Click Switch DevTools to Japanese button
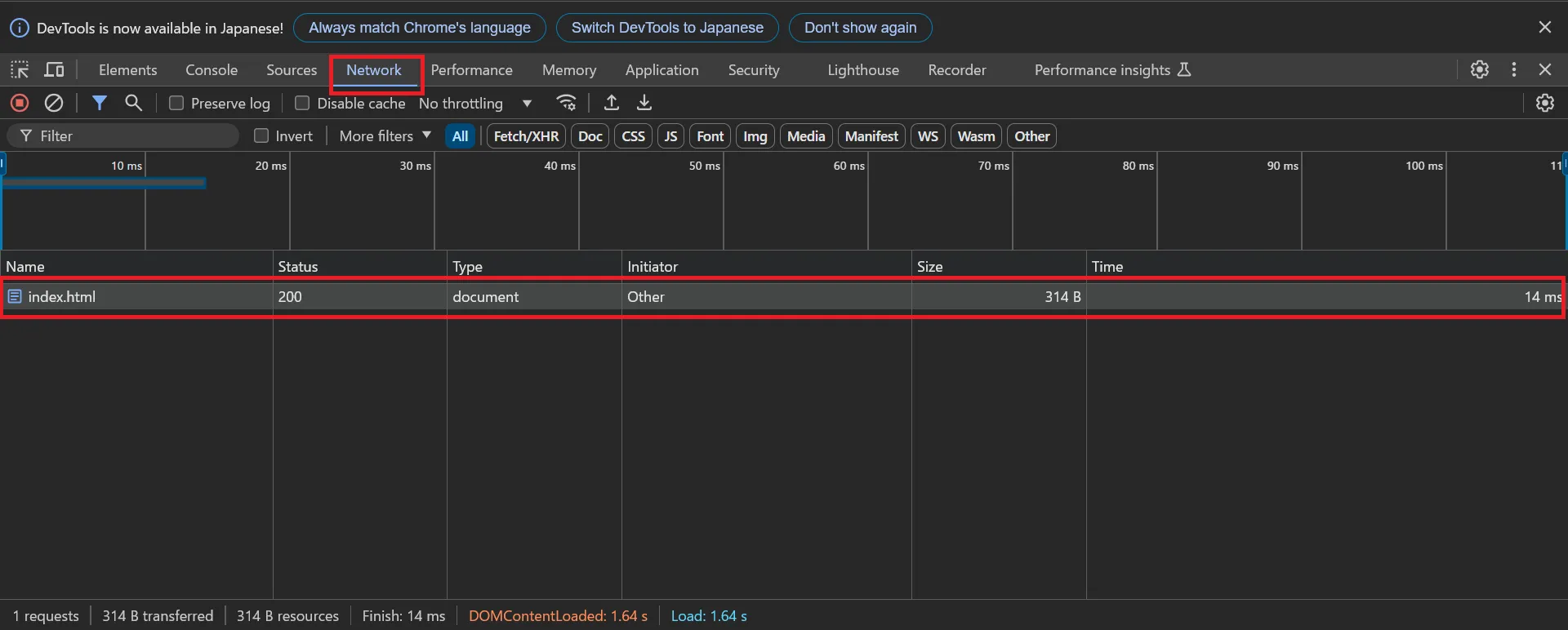 pos(667,28)
